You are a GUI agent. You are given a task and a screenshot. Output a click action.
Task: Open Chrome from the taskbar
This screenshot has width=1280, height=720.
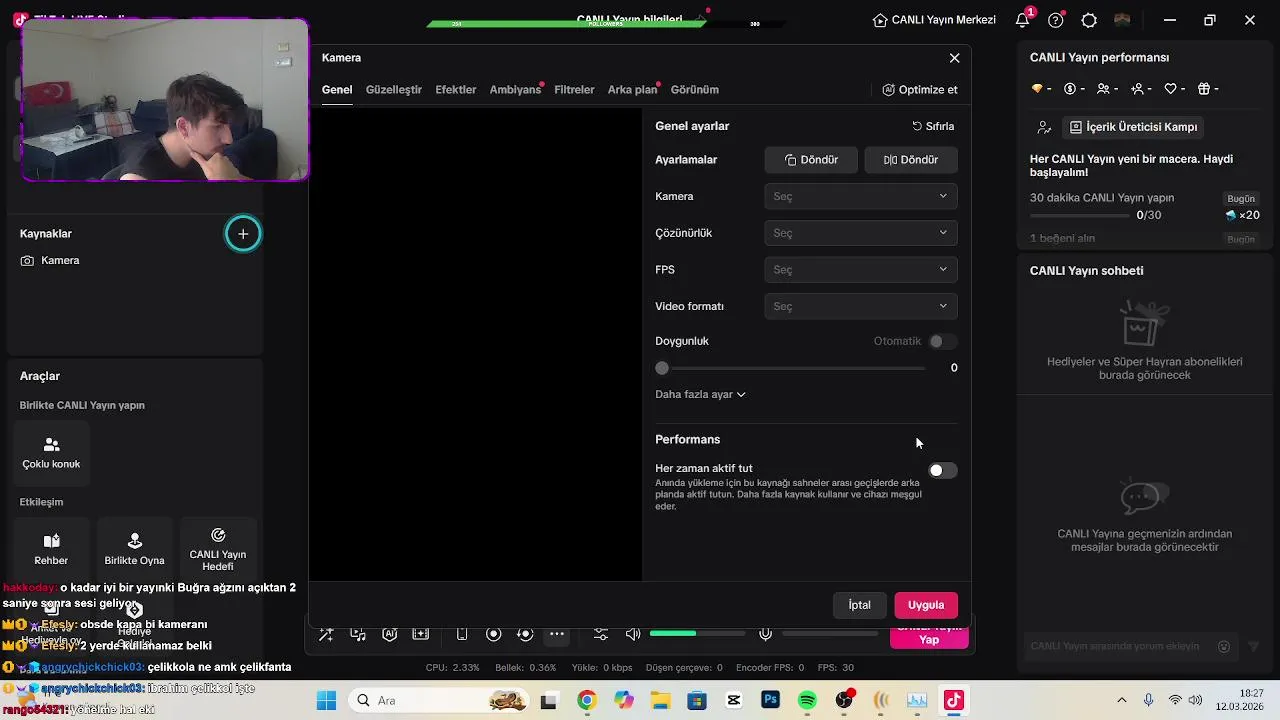[x=586, y=701]
